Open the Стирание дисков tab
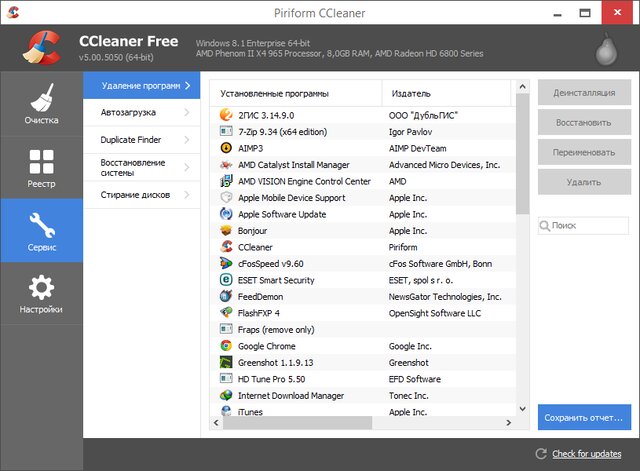The image size is (640, 471). coord(142,195)
